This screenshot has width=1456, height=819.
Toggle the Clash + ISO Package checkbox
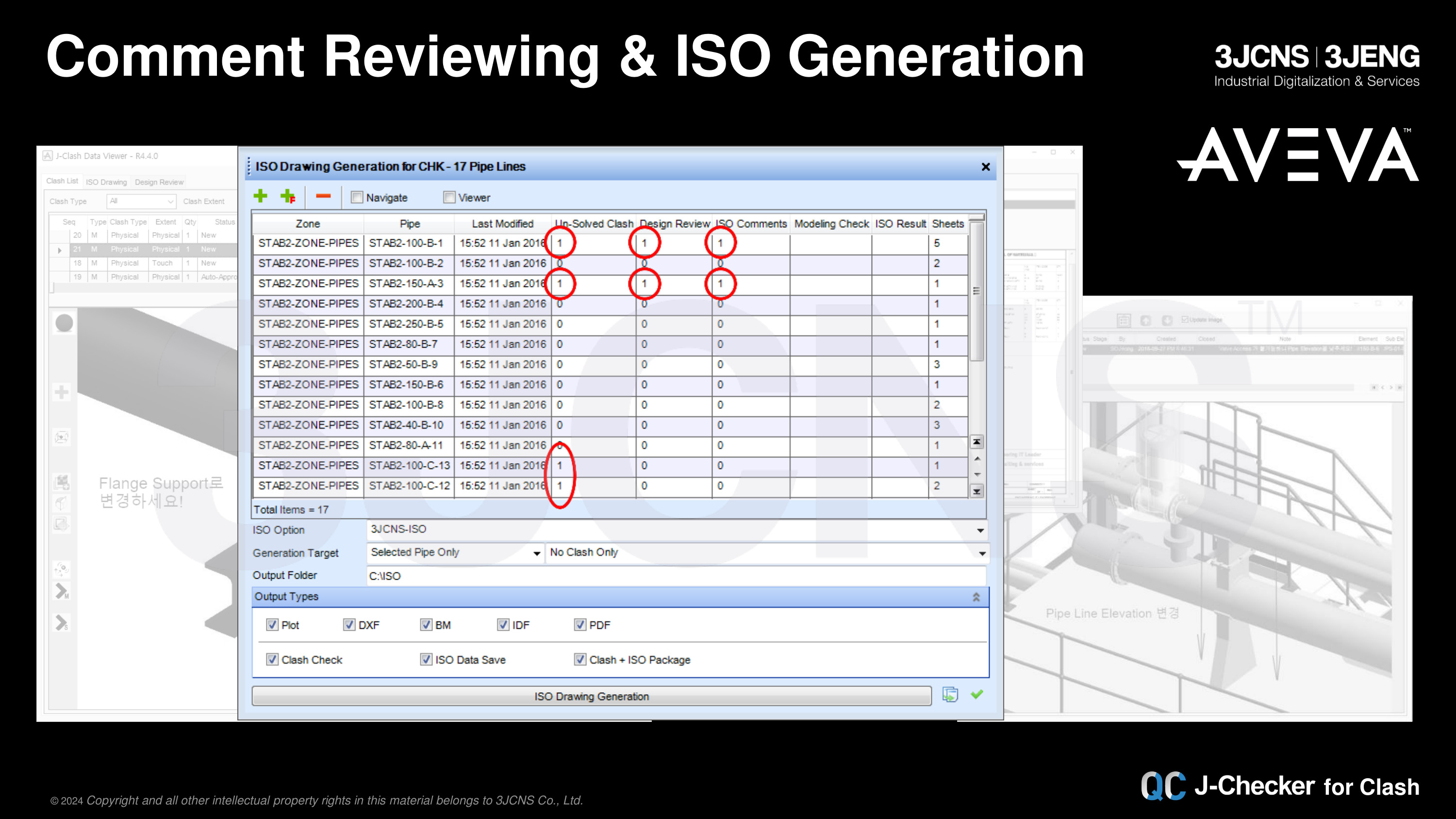click(x=580, y=660)
